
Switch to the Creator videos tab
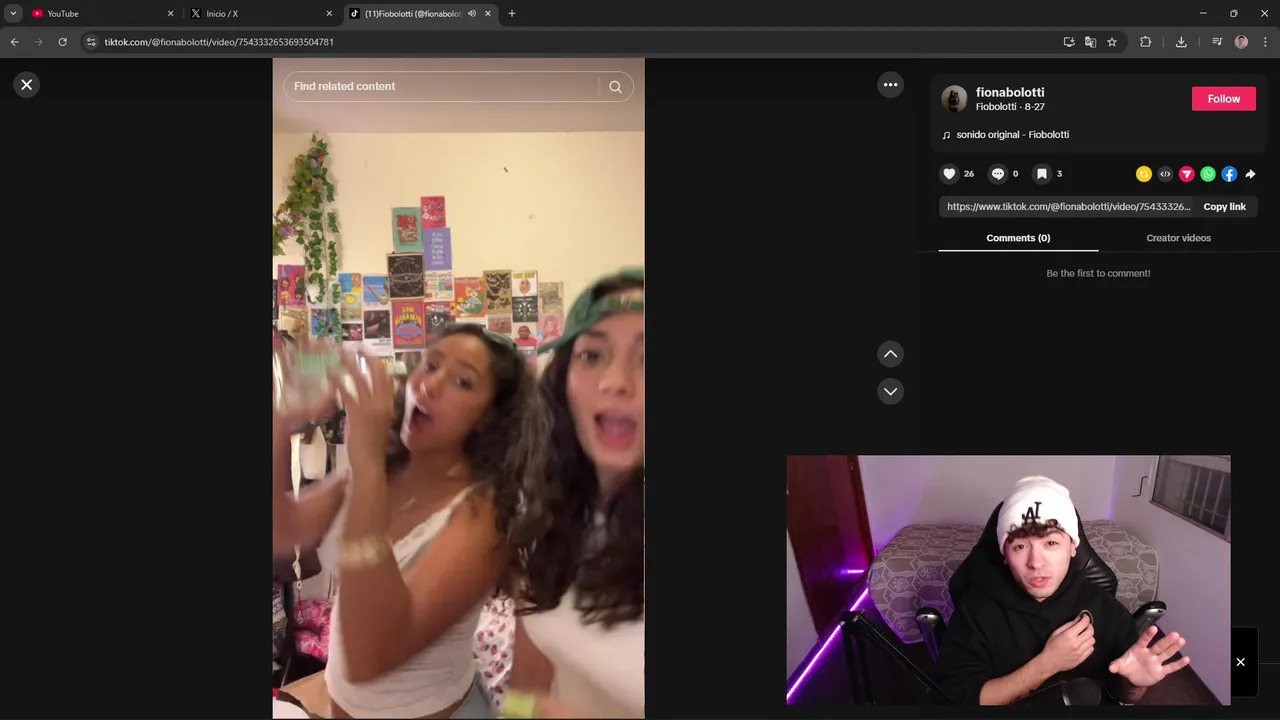(1178, 238)
